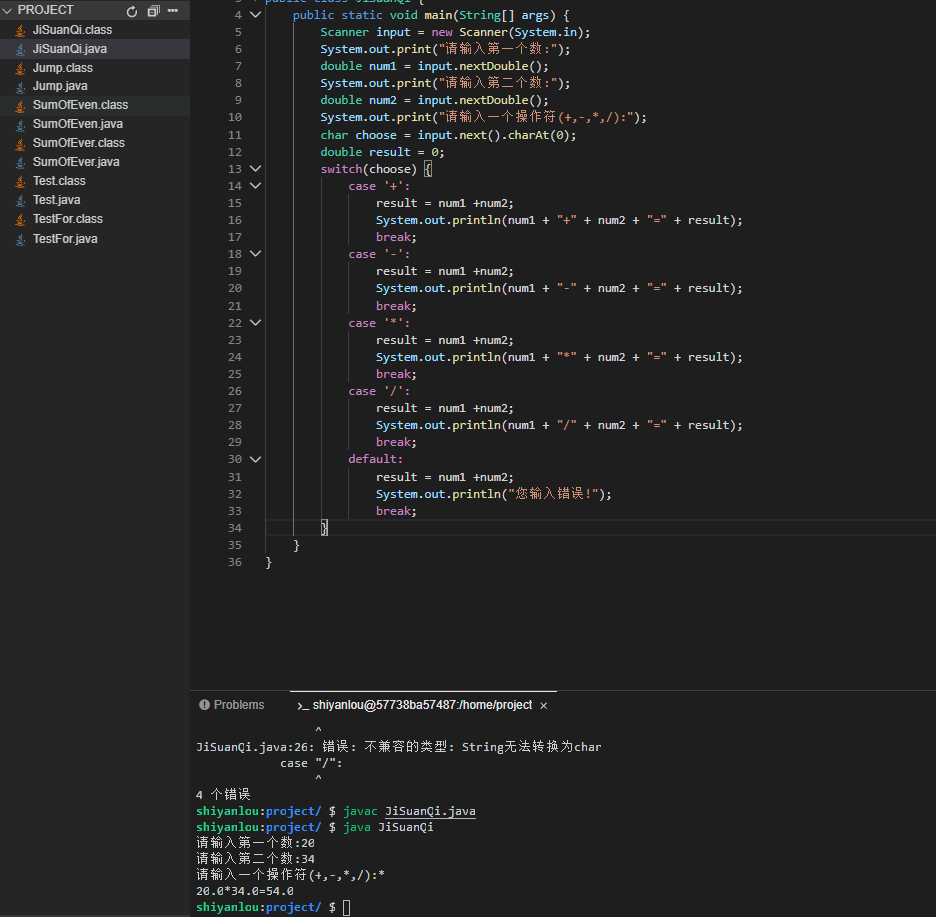Click 'double num1' declaration on line 7

358,66
